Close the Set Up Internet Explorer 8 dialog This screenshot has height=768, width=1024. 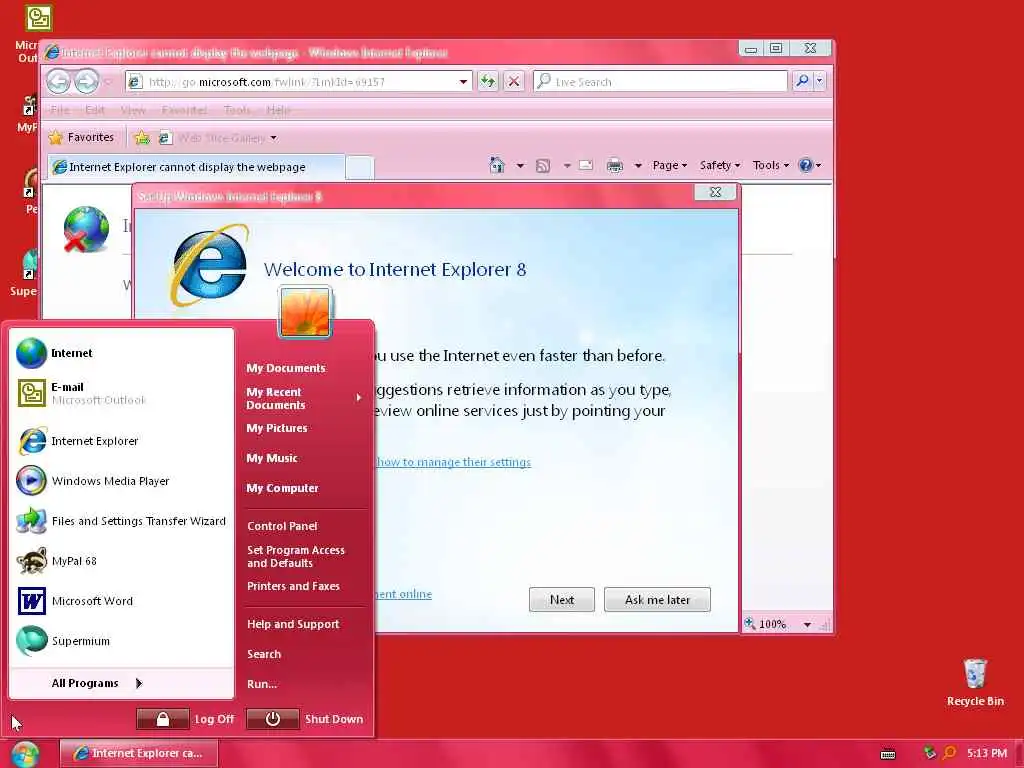pos(715,192)
